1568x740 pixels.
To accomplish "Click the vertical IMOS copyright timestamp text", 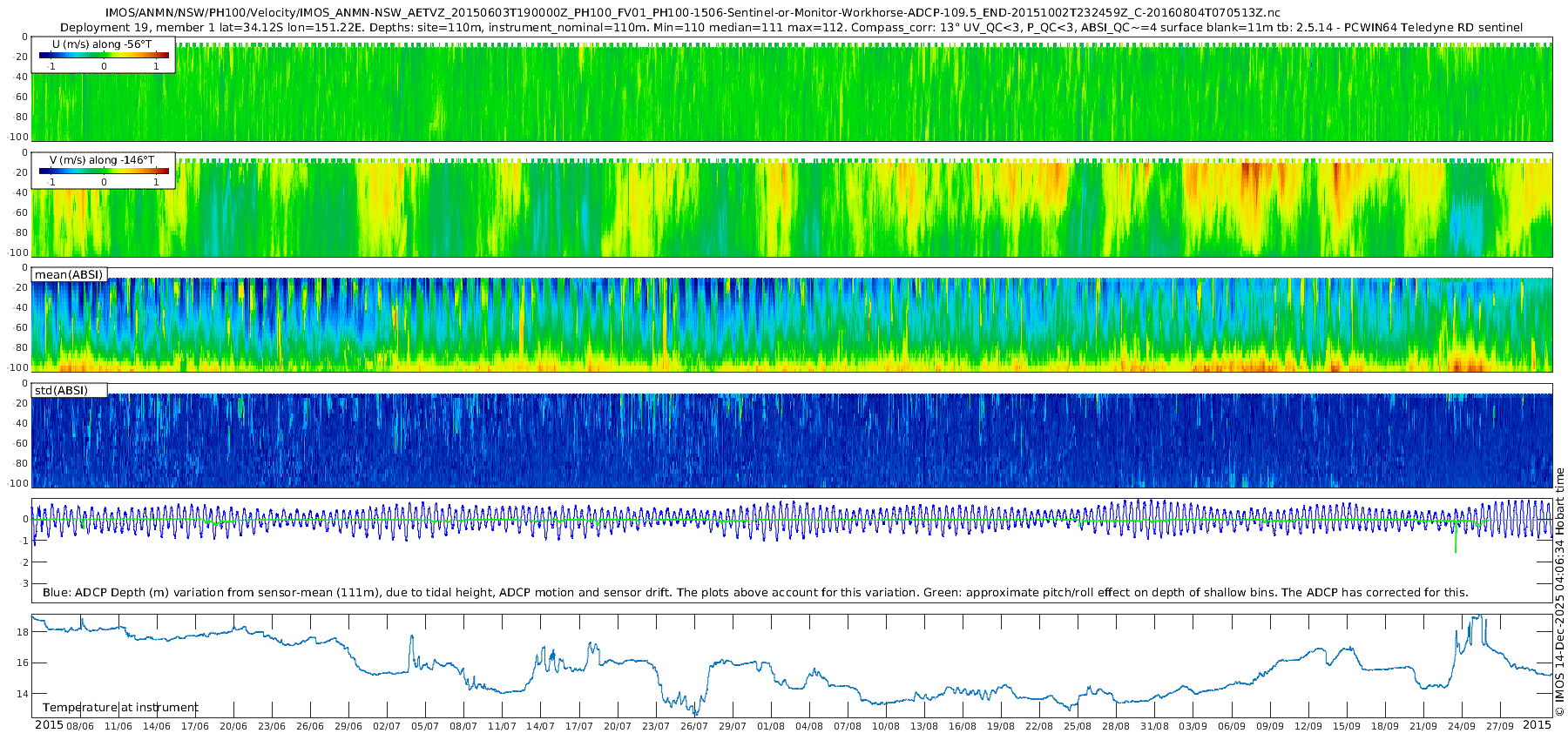I will coord(1559,592).
